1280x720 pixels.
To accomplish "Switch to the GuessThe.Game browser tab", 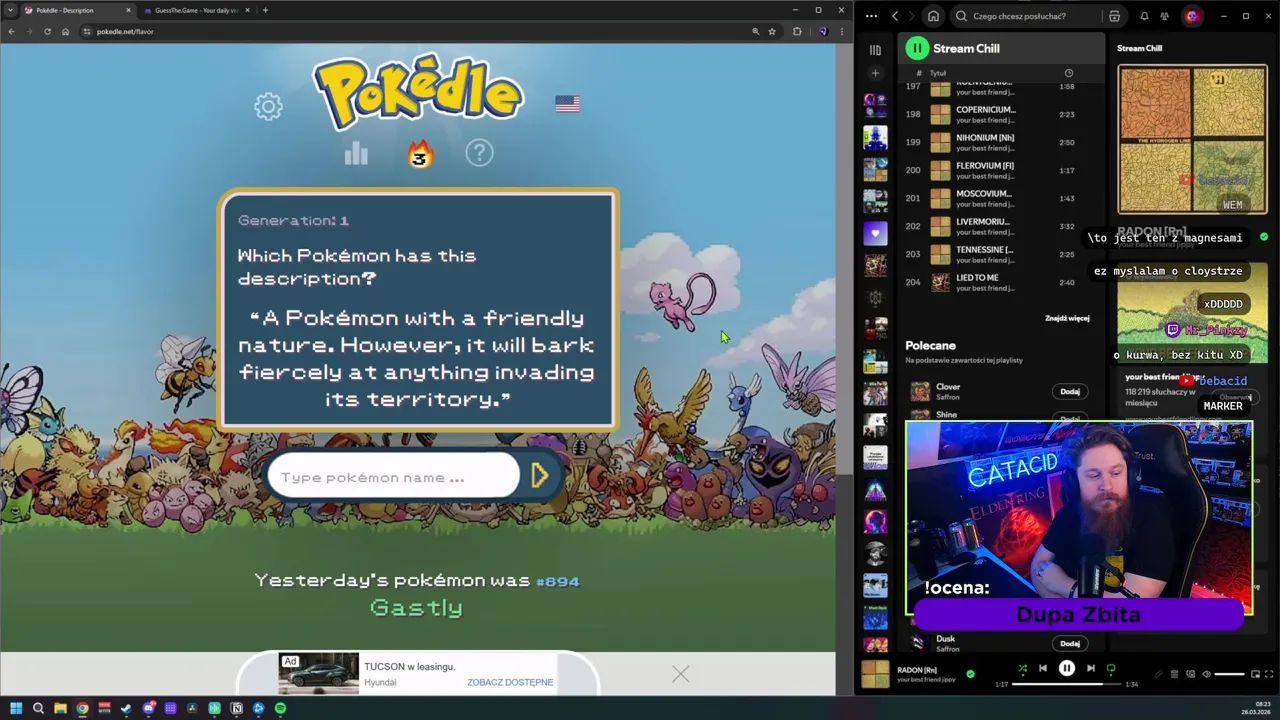I will 196,10.
